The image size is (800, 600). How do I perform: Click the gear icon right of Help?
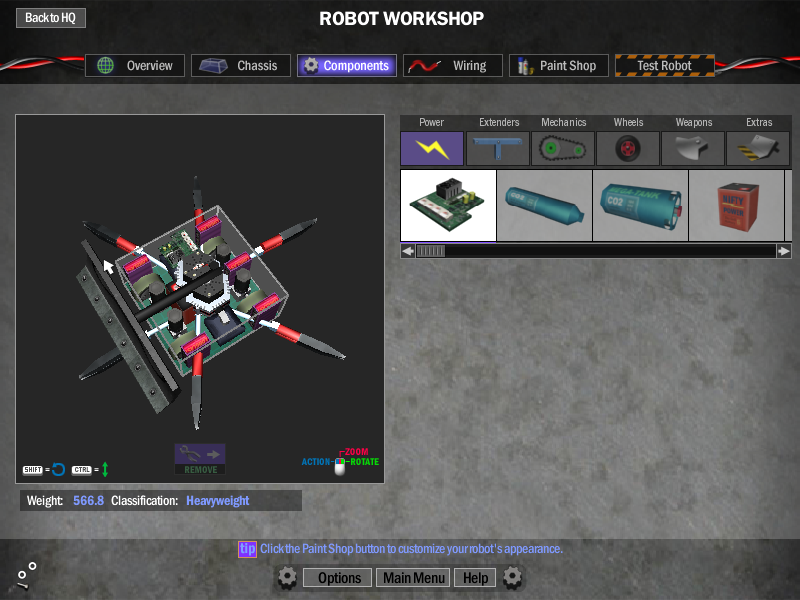pyautogui.click(x=513, y=577)
